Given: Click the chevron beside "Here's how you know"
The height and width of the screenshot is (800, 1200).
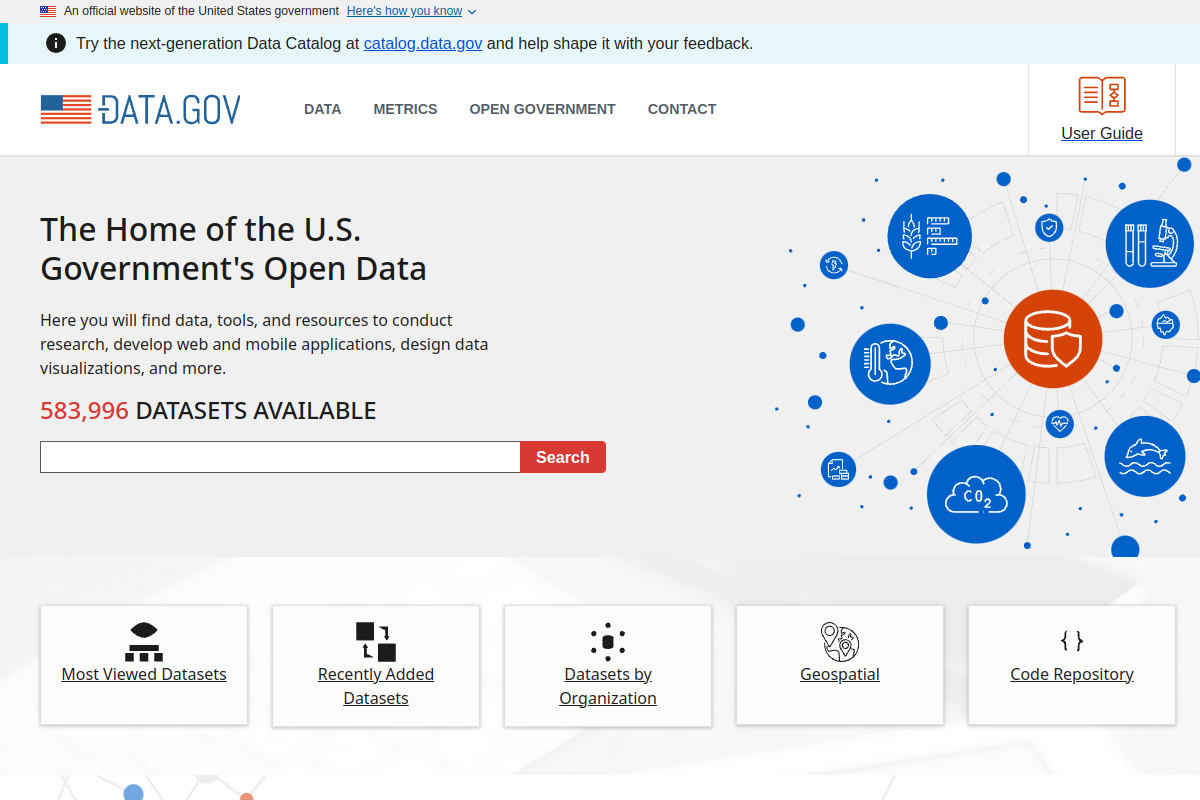Looking at the screenshot, I should [471, 12].
